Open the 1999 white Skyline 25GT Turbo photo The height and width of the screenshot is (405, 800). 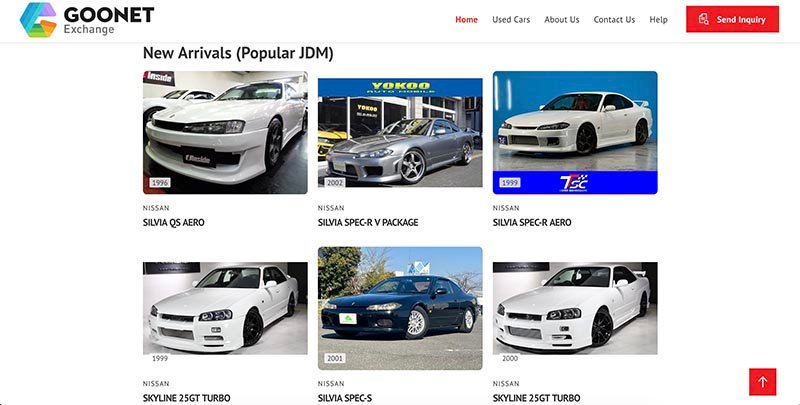(225, 308)
